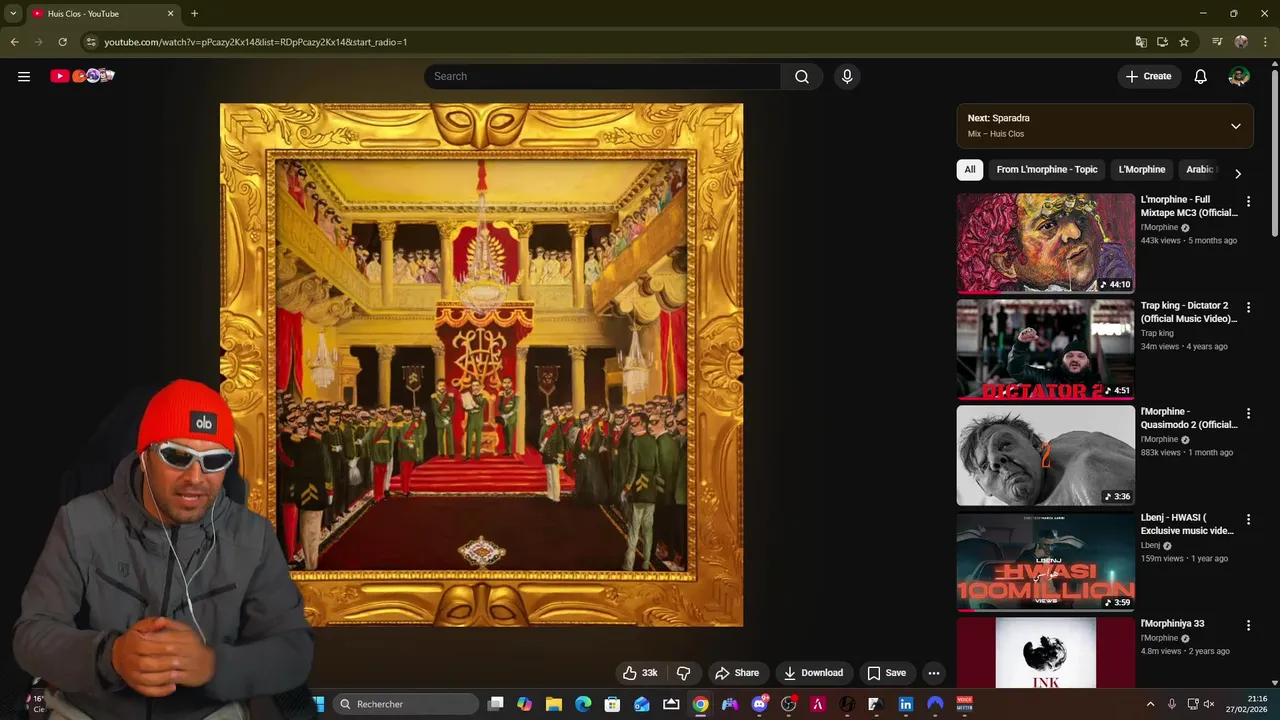Click the install app icon in address bar

click(x=1162, y=42)
